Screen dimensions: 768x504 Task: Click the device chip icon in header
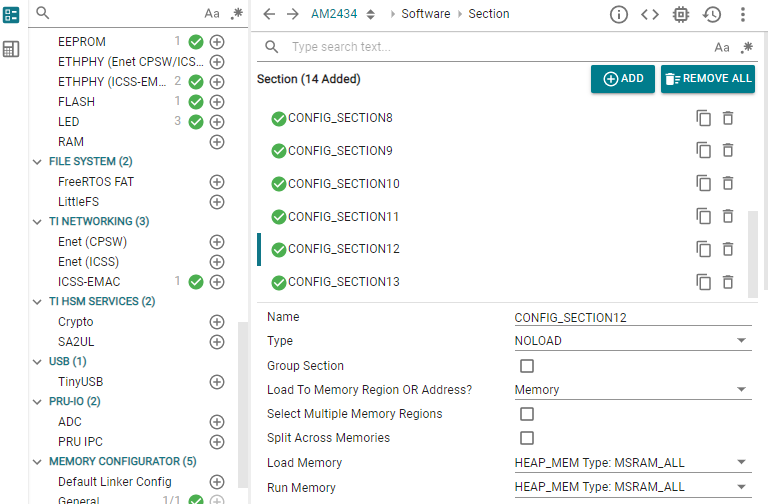[681, 14]
